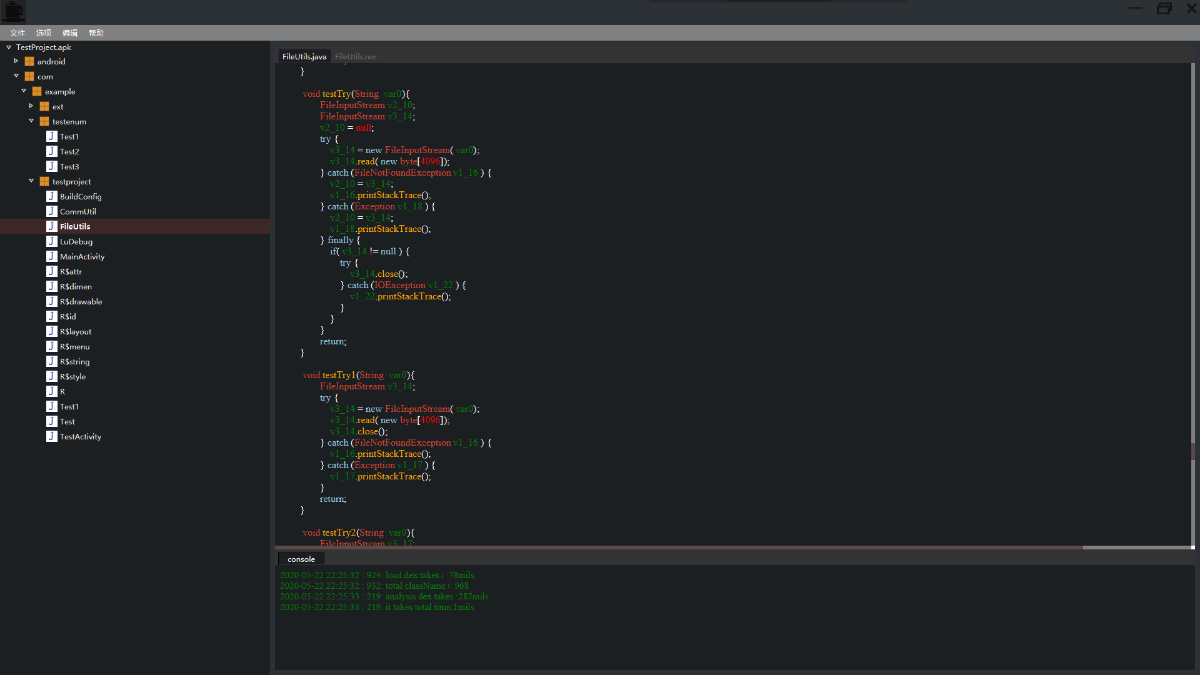Screen dimensions: 1200x675
Task: Open the 编辑 (Edit) menu
Action: tap(70, 33)
